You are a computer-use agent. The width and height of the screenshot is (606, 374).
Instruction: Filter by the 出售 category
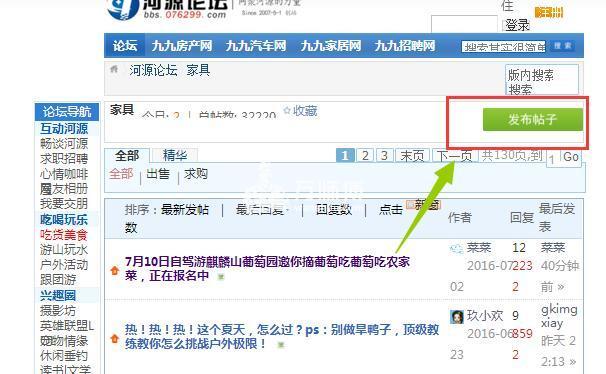tap(158, 174)
